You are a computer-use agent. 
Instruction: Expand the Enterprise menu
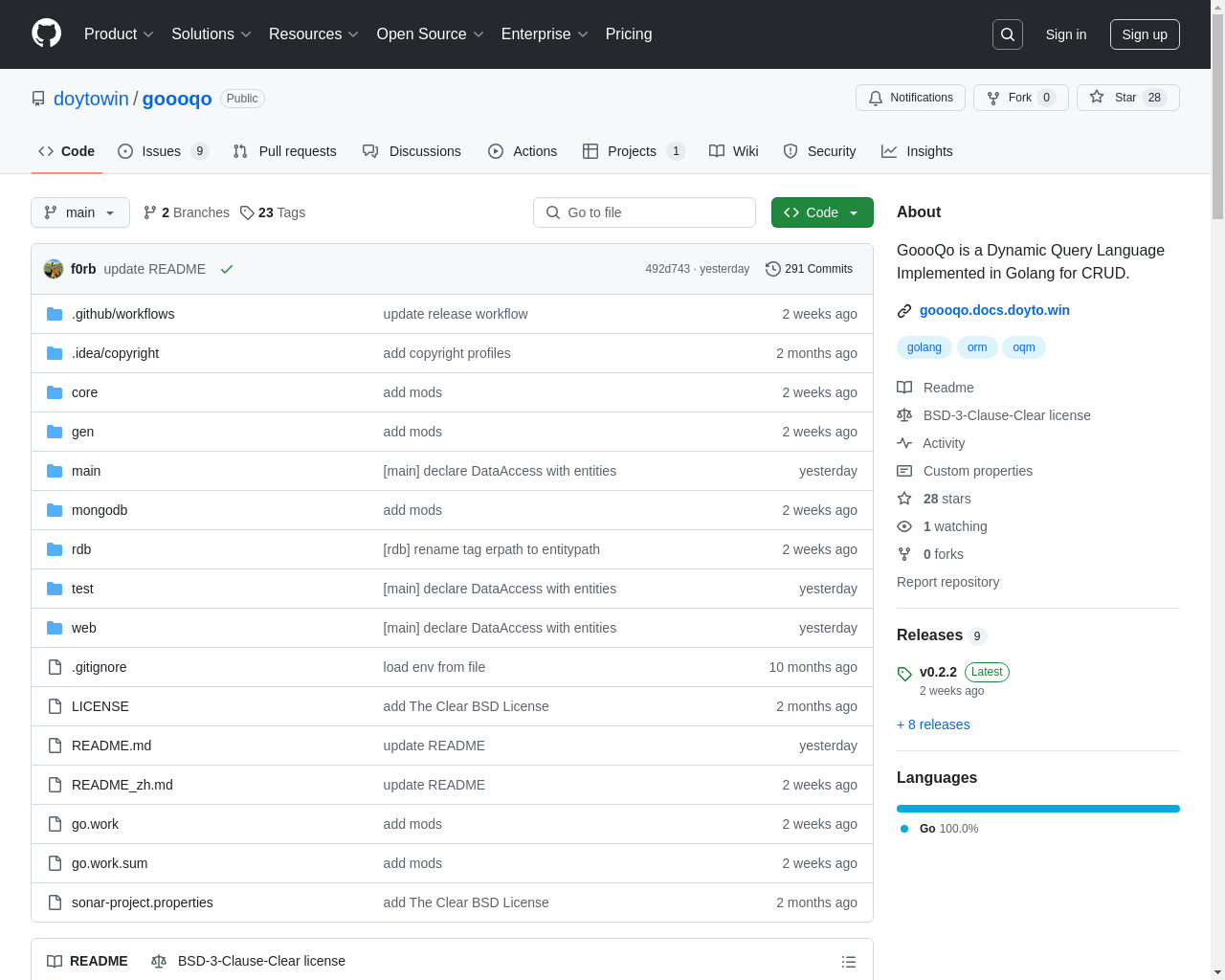coord(545,33)
